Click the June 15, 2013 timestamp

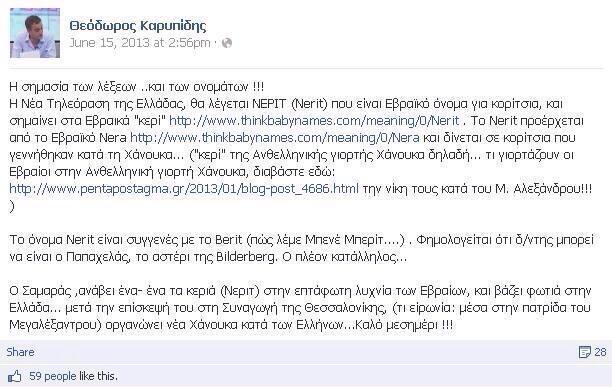pos(140,43)
